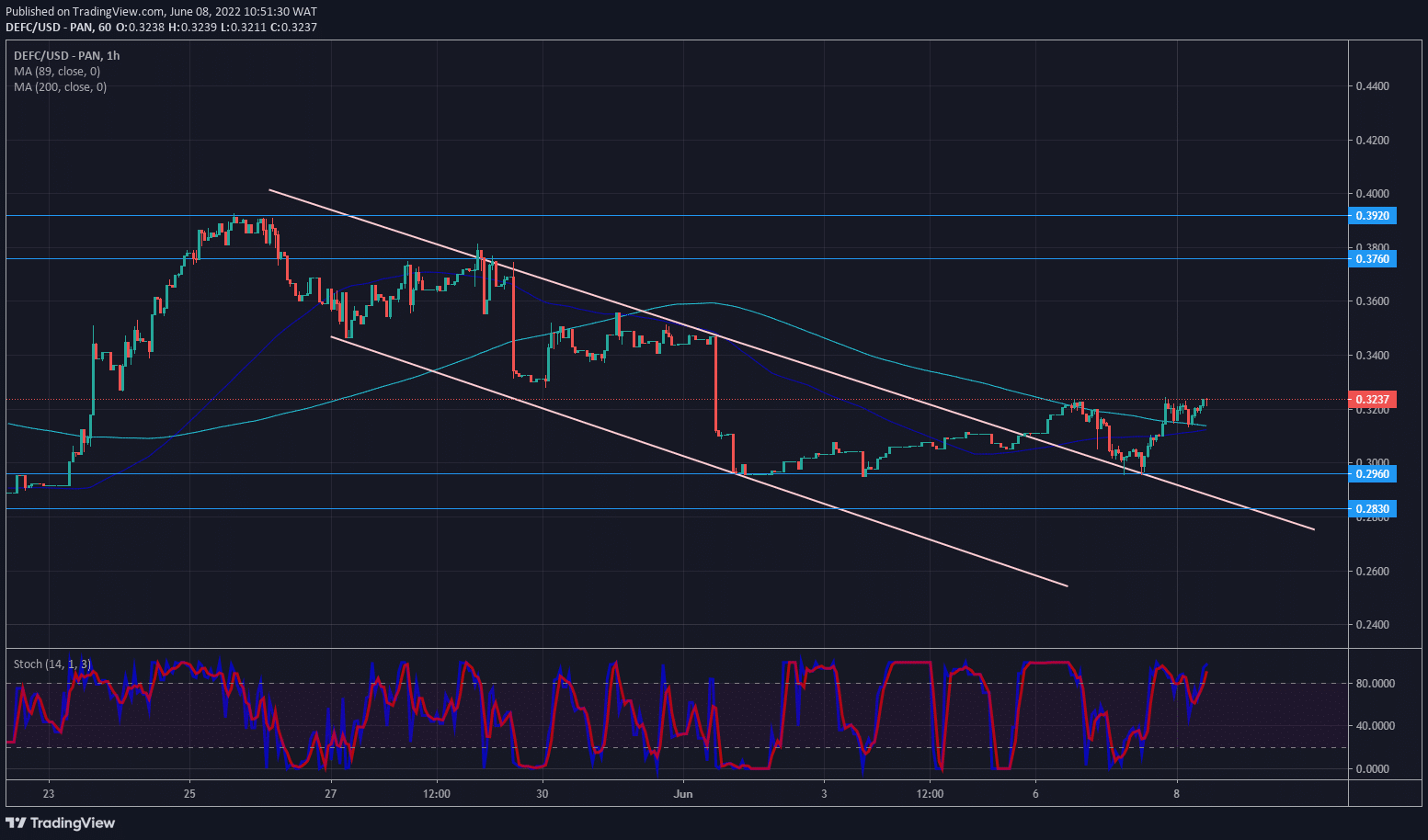
Task: Click the 0.0000 stochastic axis value
Action: coord(1373,769)
